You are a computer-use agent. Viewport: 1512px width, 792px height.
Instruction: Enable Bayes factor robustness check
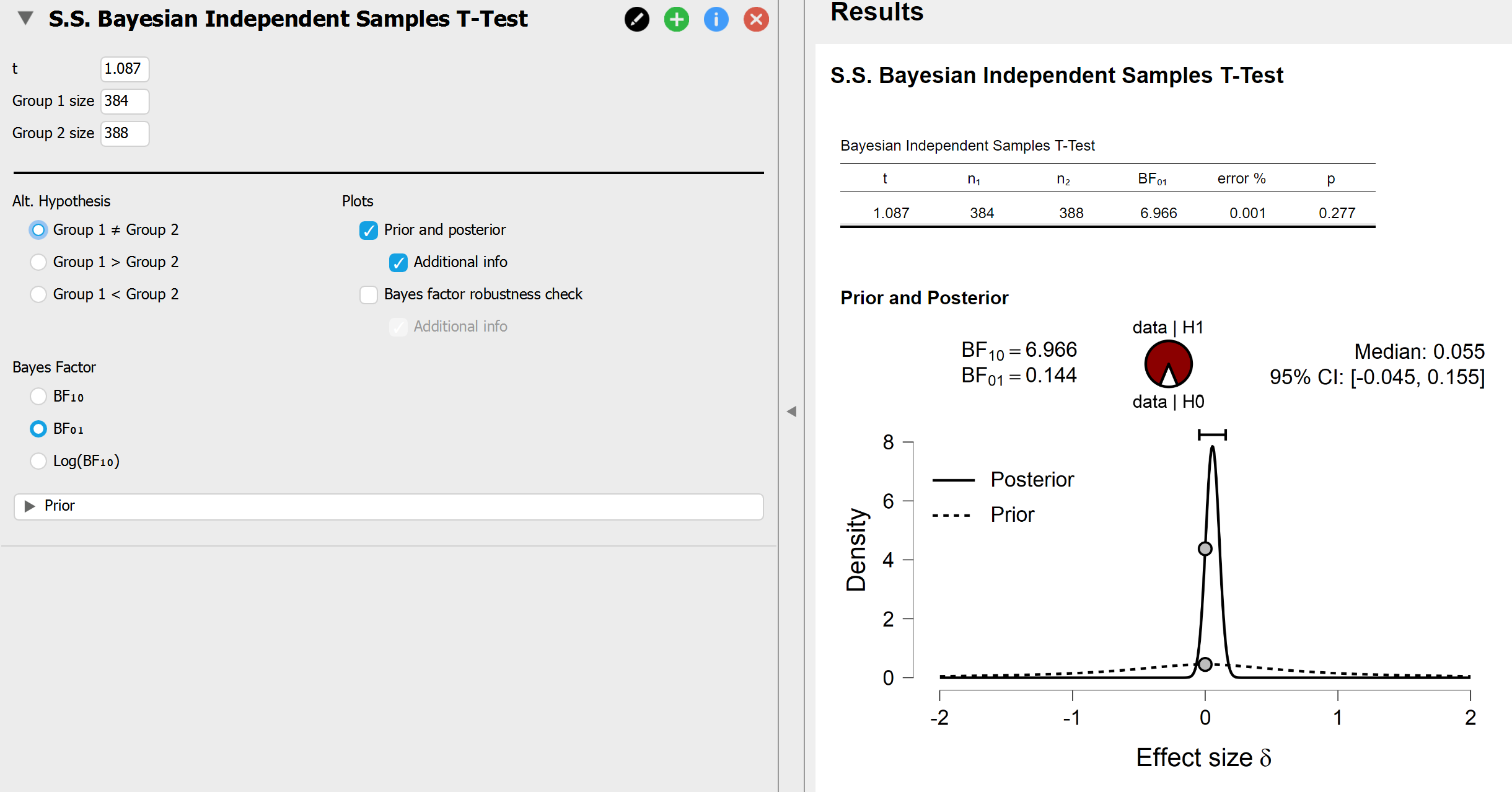(369, 294)
